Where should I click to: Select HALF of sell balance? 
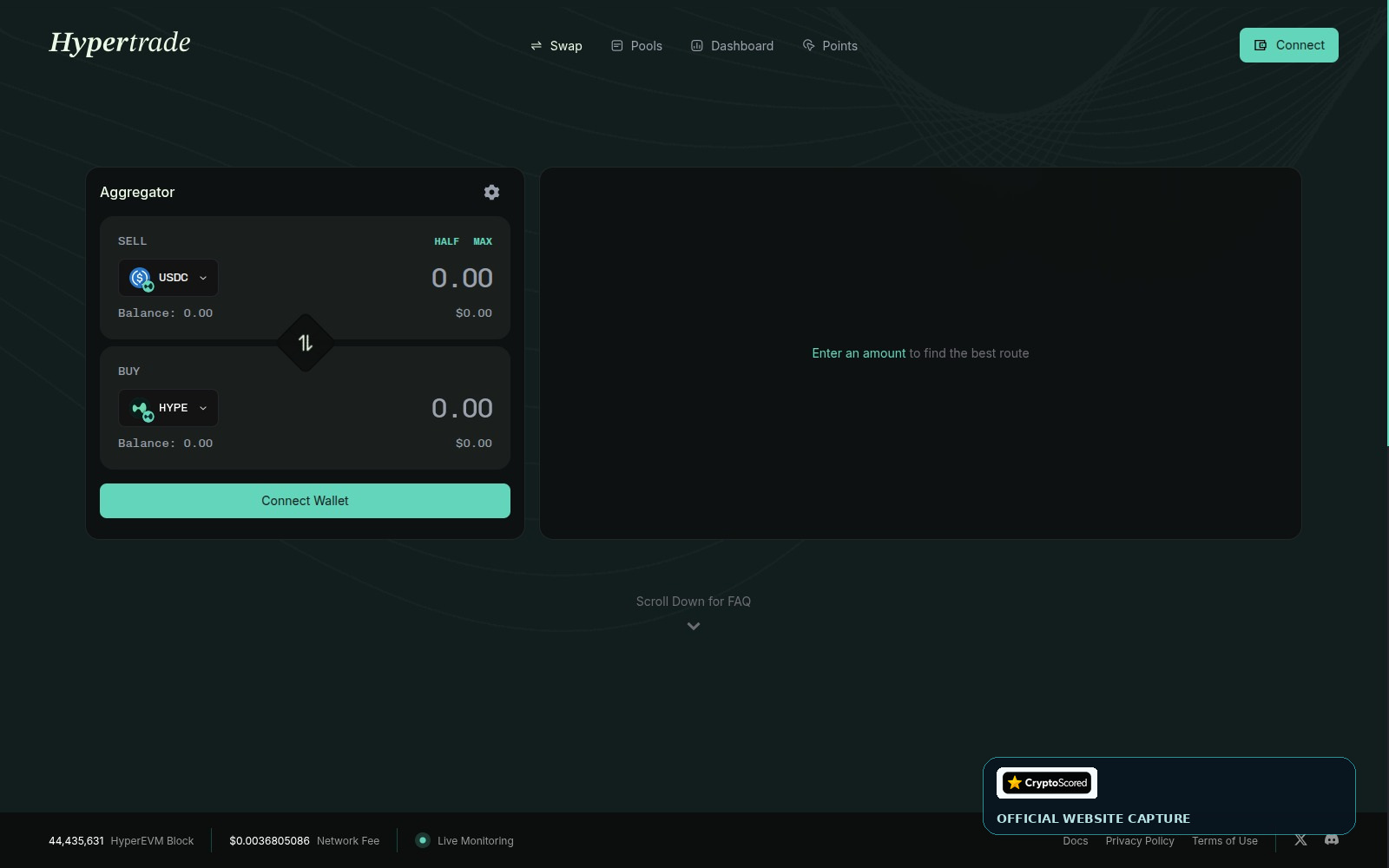pos(446,241)
